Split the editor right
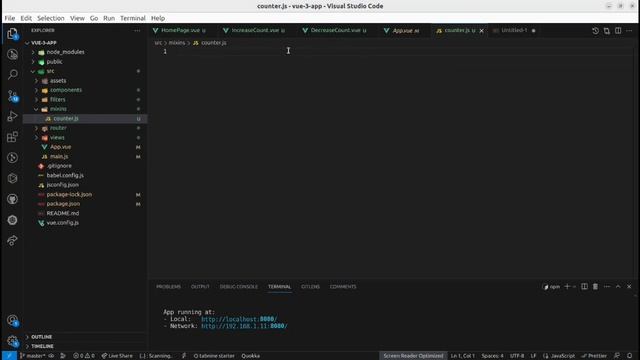 coord(618,31)
